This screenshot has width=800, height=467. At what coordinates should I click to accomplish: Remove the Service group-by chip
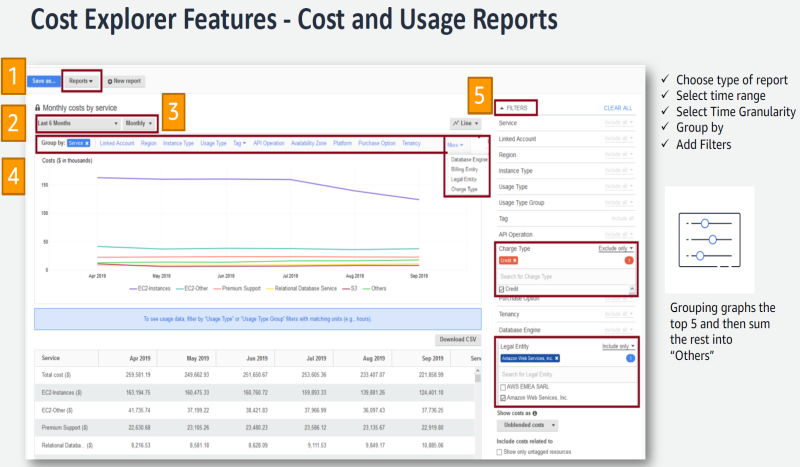87,143
